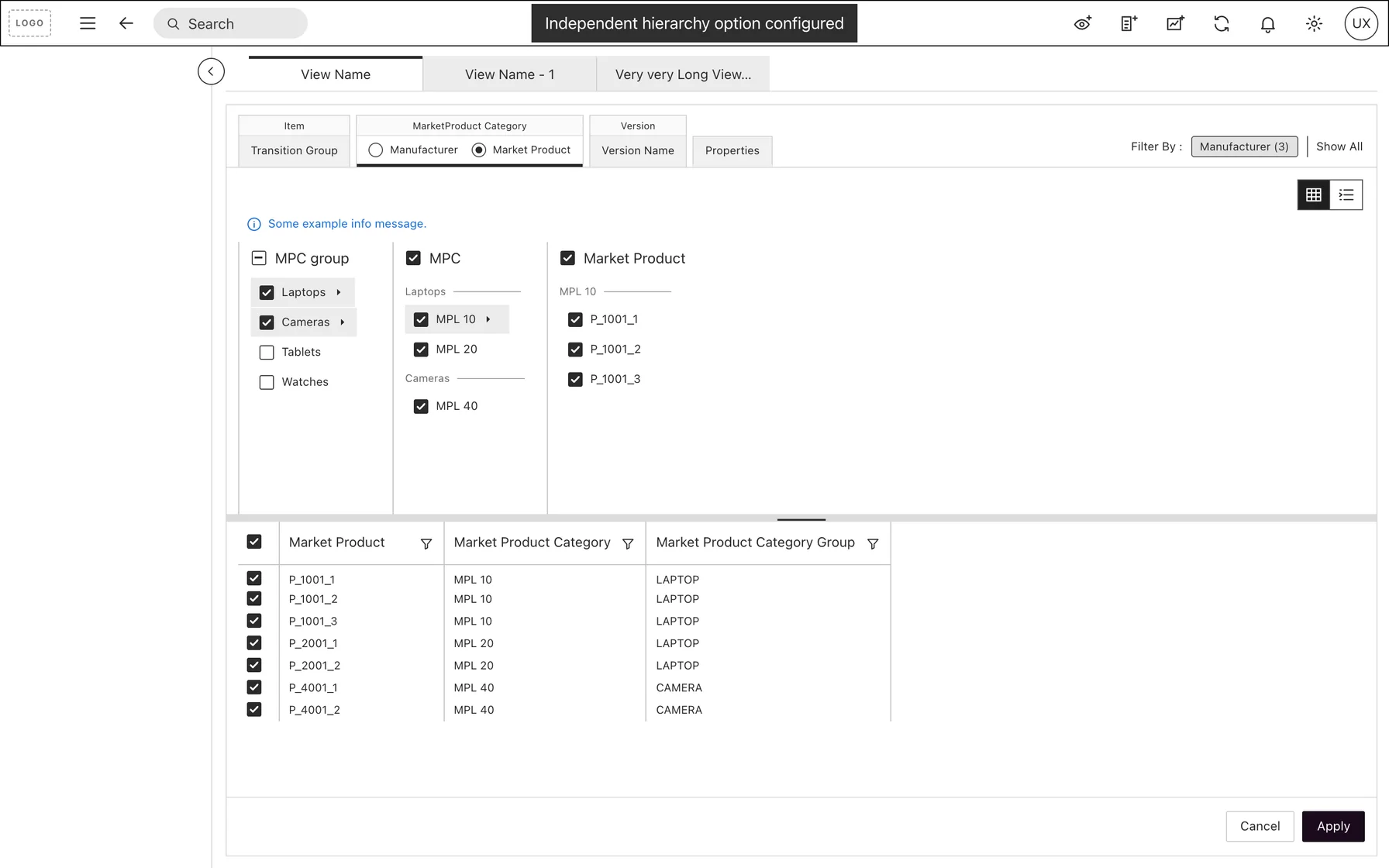Click the Apply button
The image size is (1389, 868).
(1333, 826)
